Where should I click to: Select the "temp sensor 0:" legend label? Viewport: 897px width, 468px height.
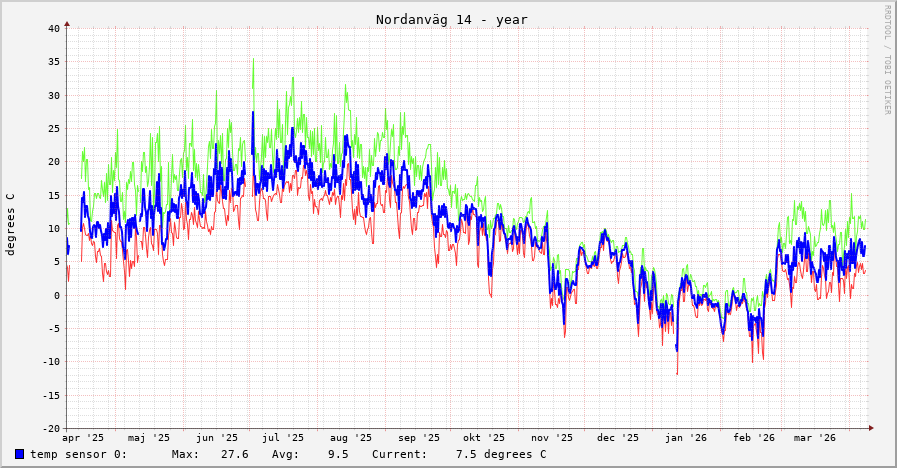tap(78, 454)
